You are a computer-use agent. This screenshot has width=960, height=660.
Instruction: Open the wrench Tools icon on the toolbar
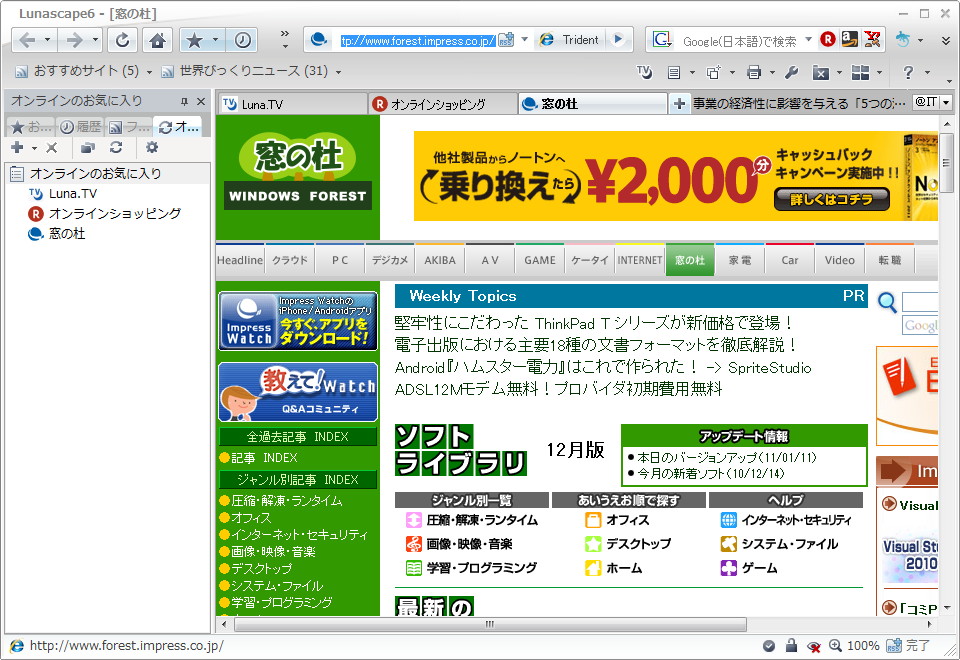(x=792, y=72)
